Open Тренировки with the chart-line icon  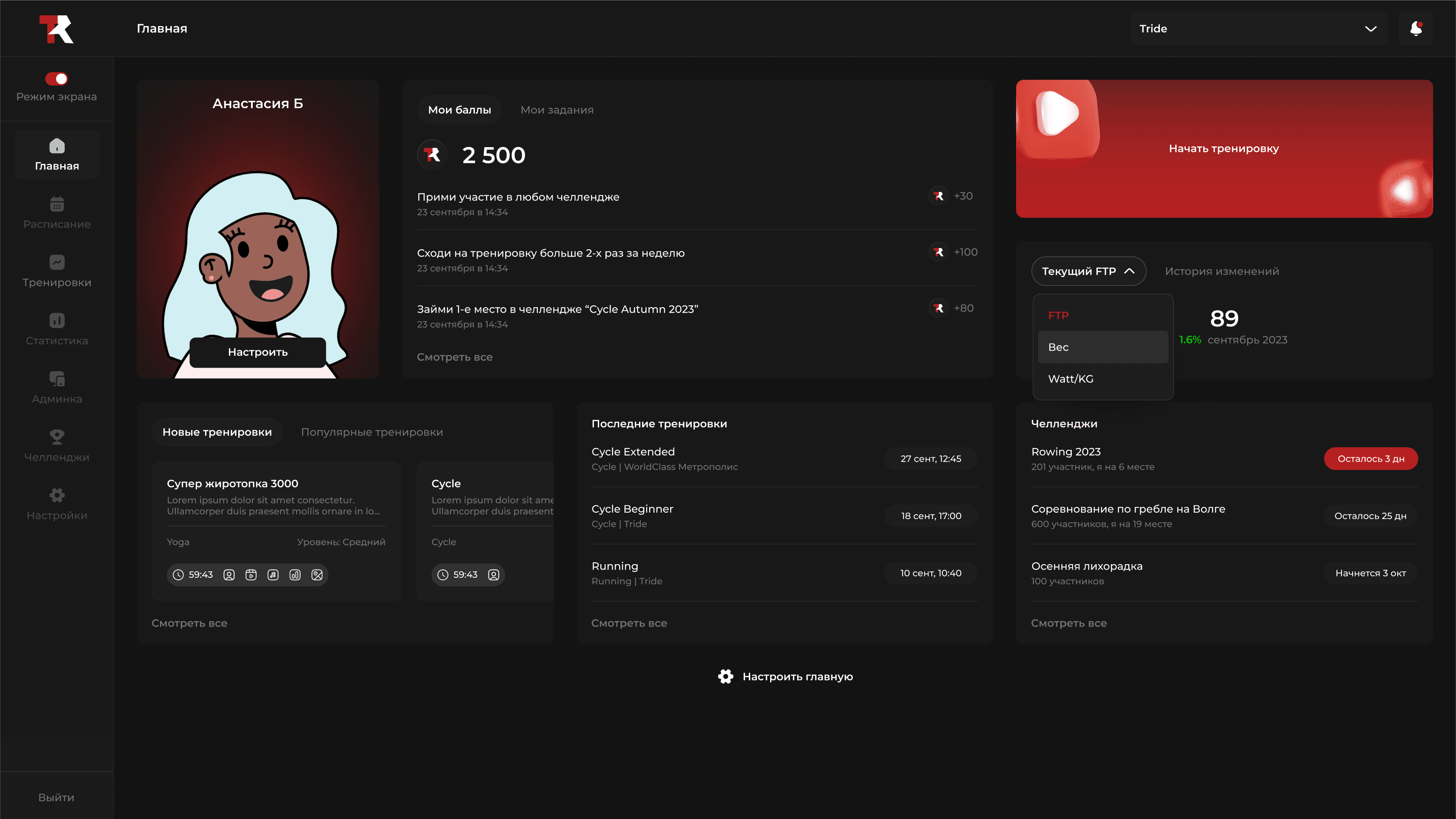pos(57,262)
